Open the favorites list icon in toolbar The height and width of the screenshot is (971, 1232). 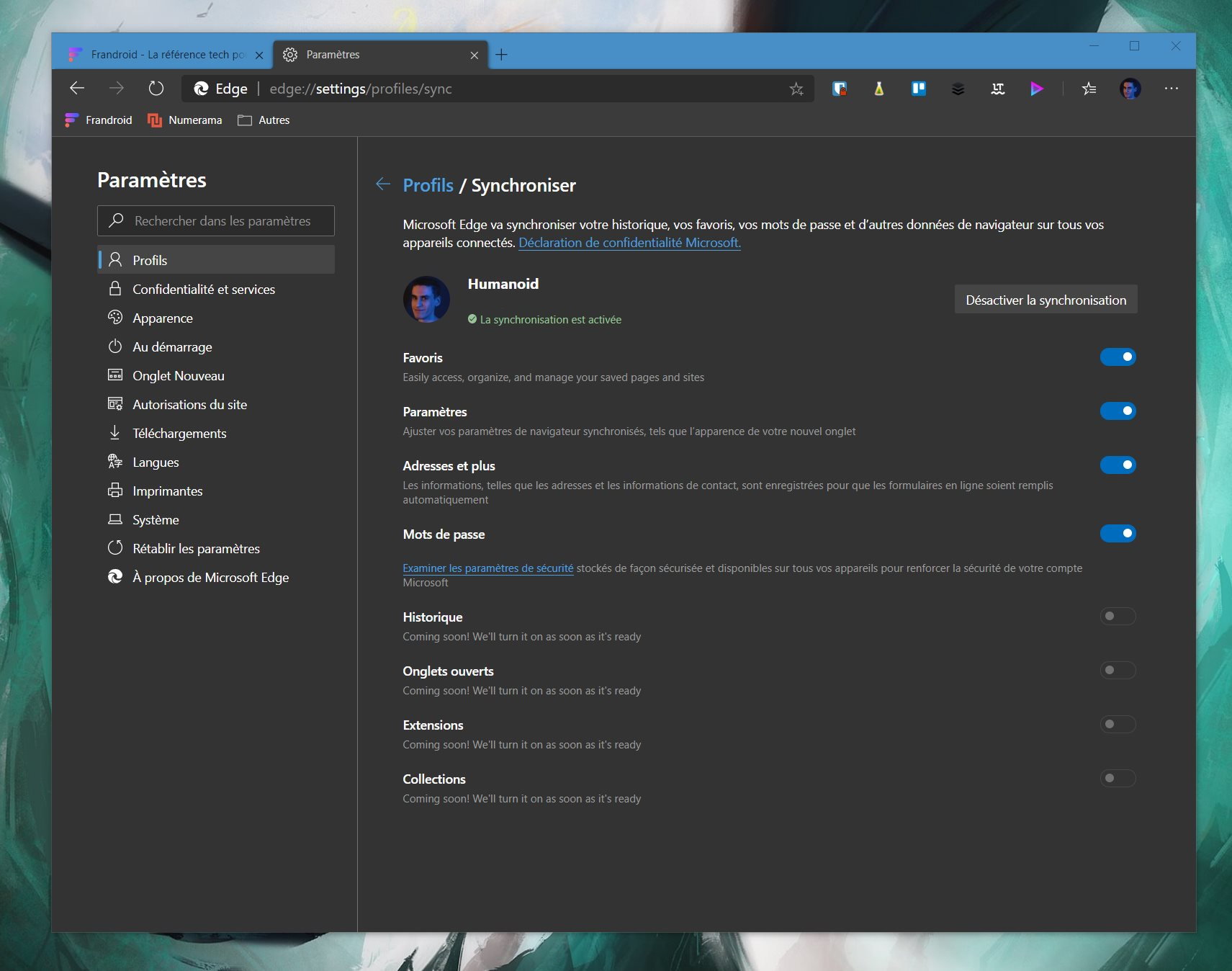(x=1089, y=89)
